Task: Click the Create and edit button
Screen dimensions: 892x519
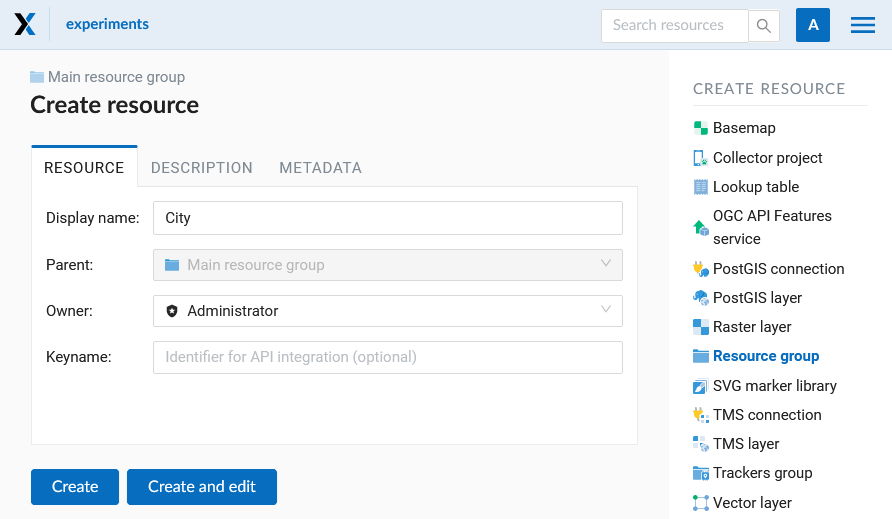Action: pos(202,487)
